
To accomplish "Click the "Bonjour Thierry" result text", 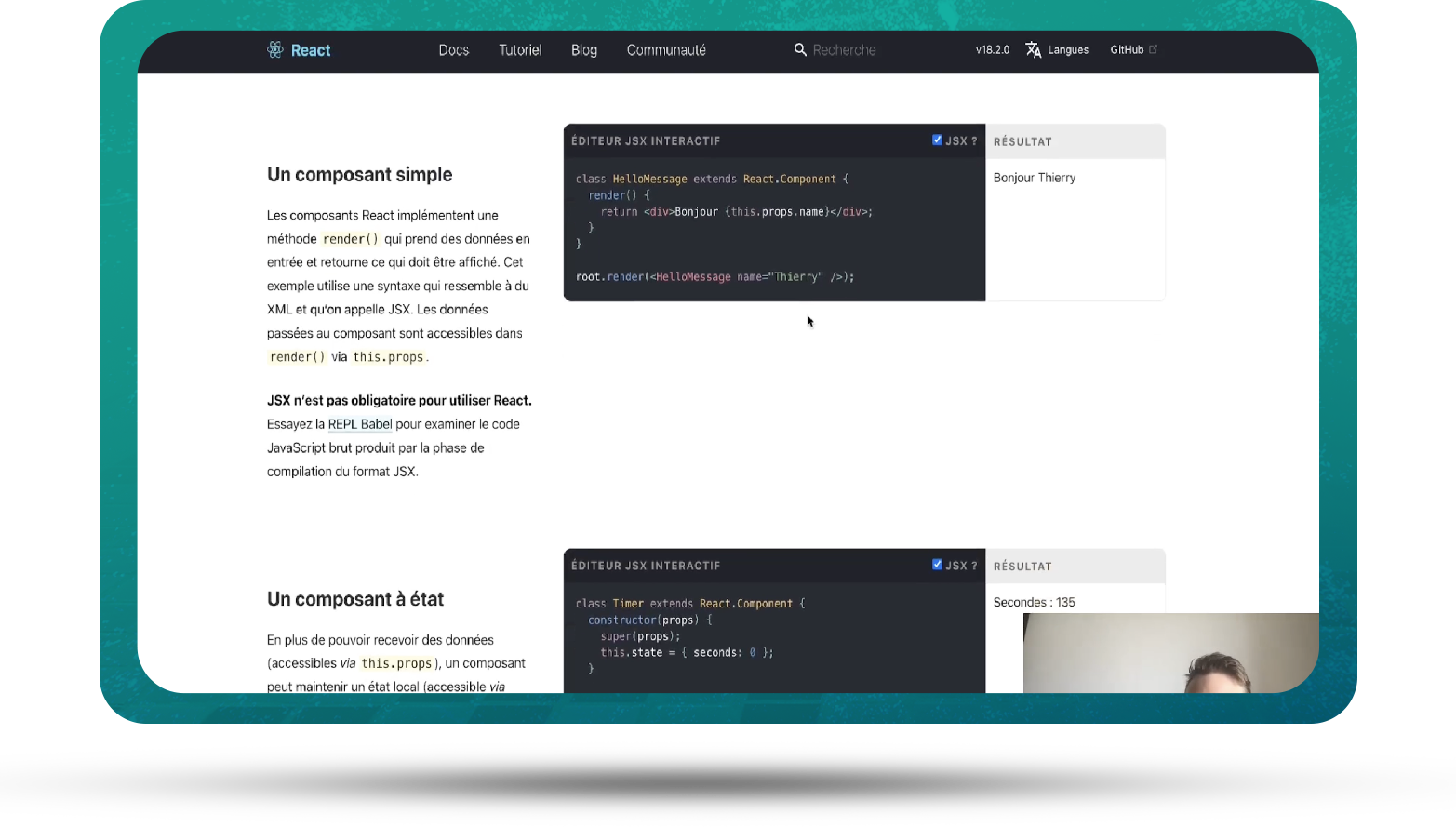I will tap(1035, 178).
